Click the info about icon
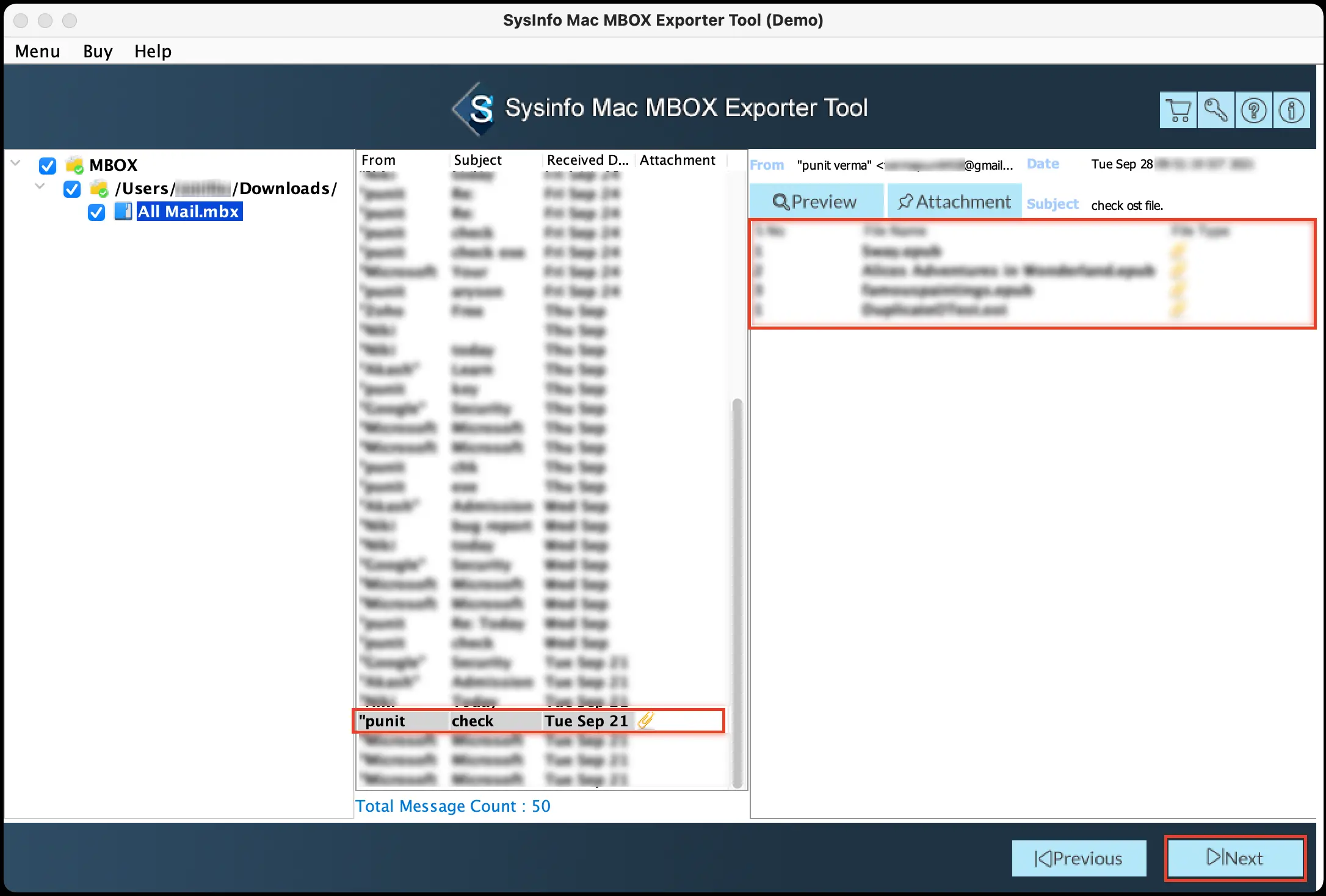This screenshot has height=896, width=1326. (1291, 110)
